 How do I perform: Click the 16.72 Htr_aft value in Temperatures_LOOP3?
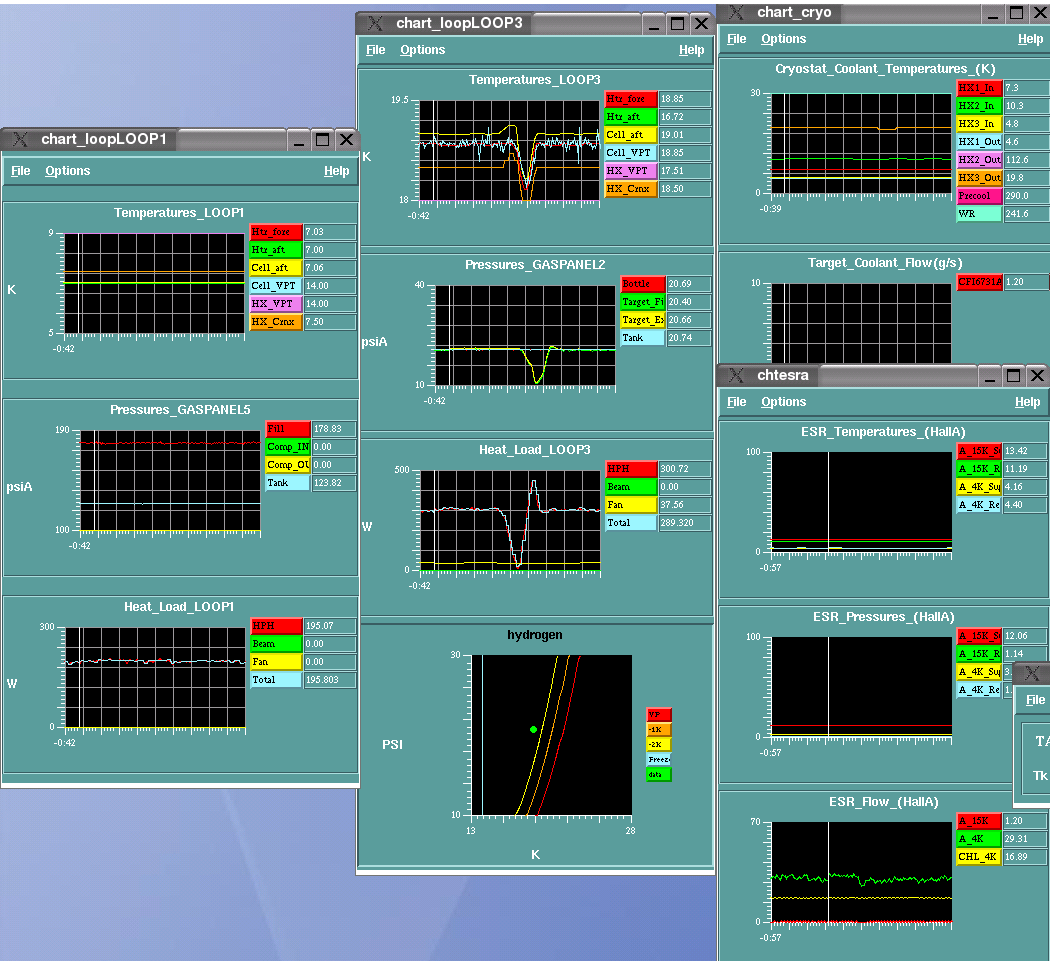(x=684, y=117)
